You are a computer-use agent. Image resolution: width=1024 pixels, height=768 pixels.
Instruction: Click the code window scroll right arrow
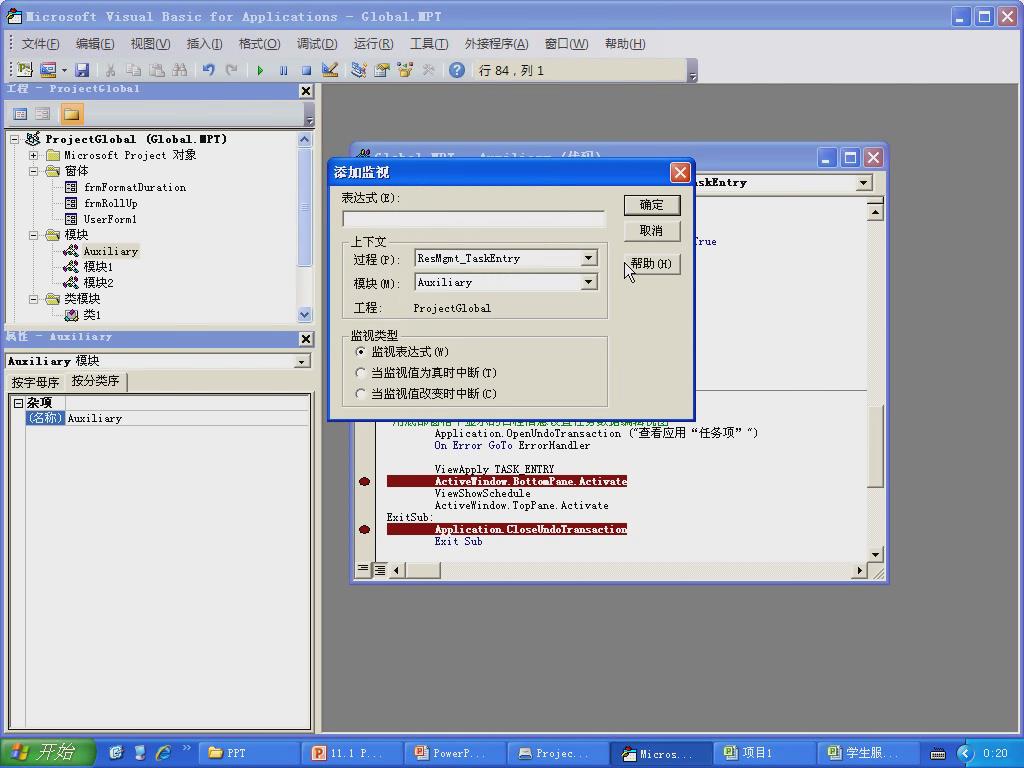point(859,570)
